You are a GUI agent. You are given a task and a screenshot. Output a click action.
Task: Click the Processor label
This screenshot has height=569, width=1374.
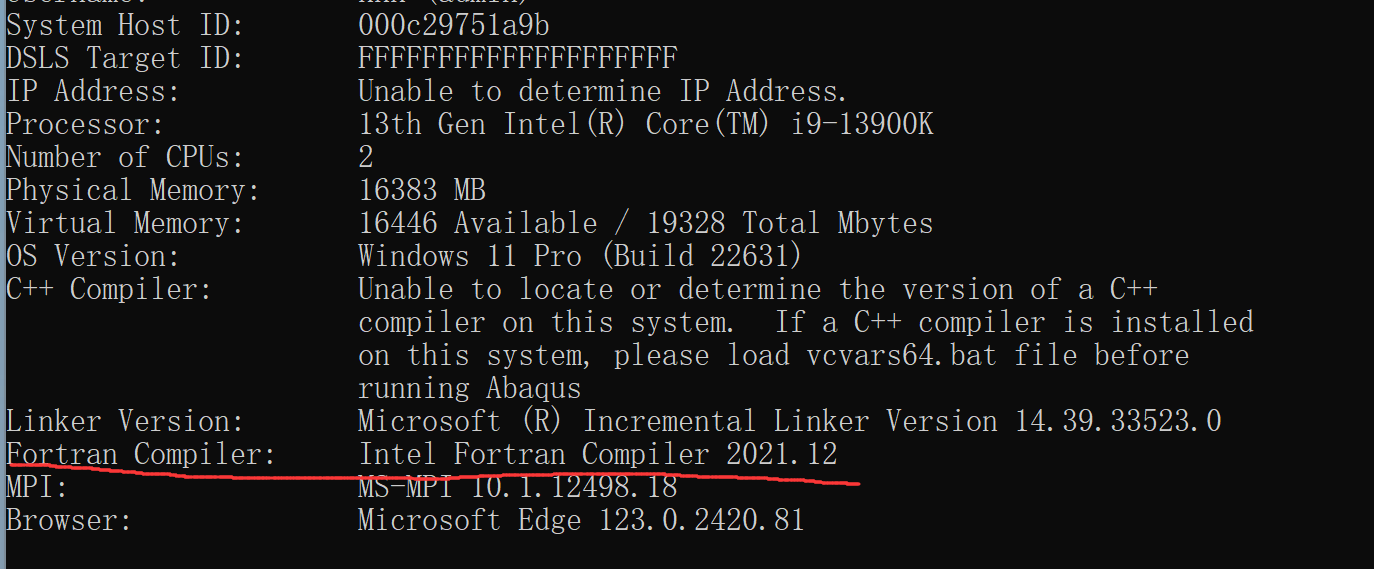pos(85,124)
